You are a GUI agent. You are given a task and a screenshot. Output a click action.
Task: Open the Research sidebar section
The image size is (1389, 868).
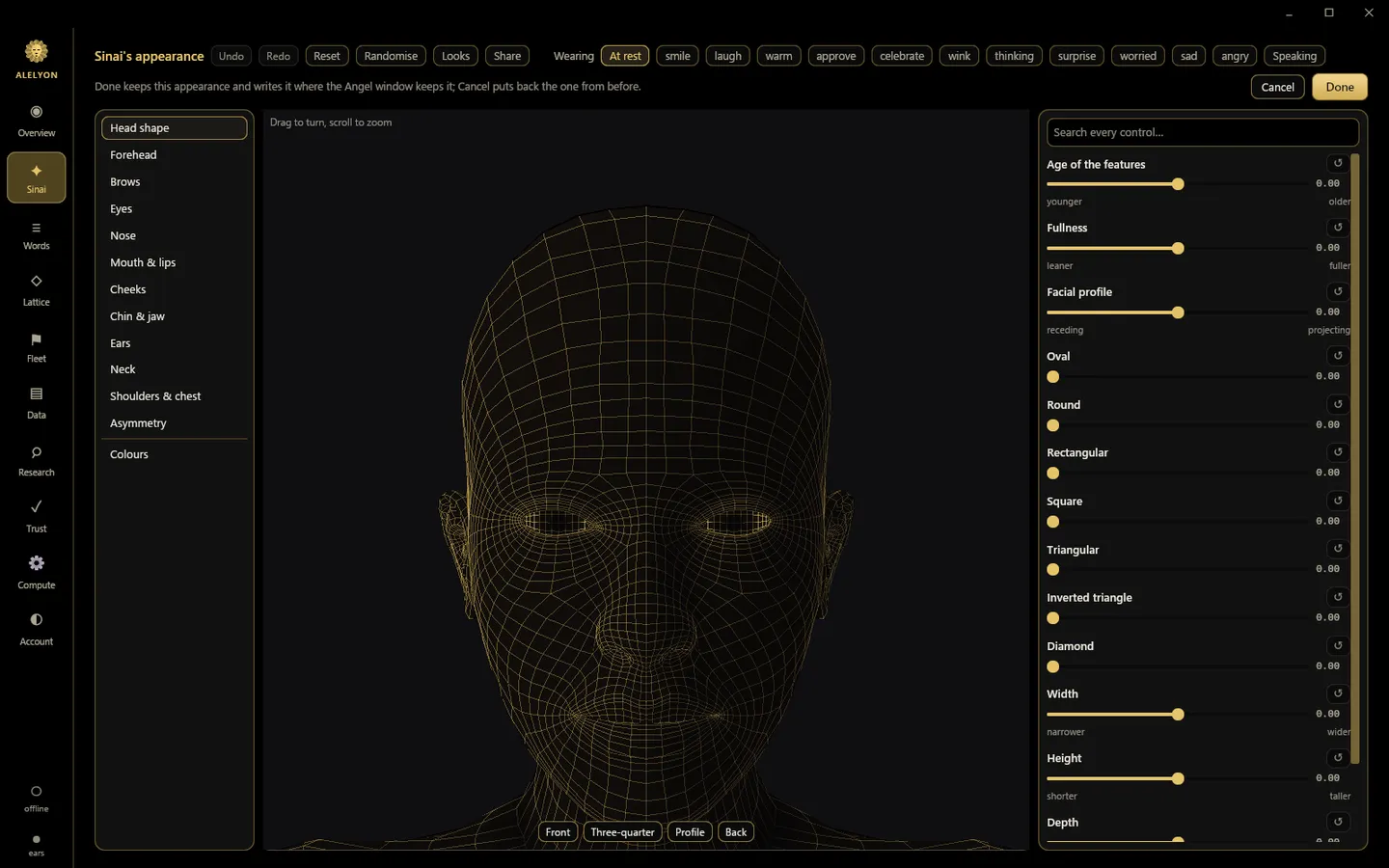coord(36,461)
